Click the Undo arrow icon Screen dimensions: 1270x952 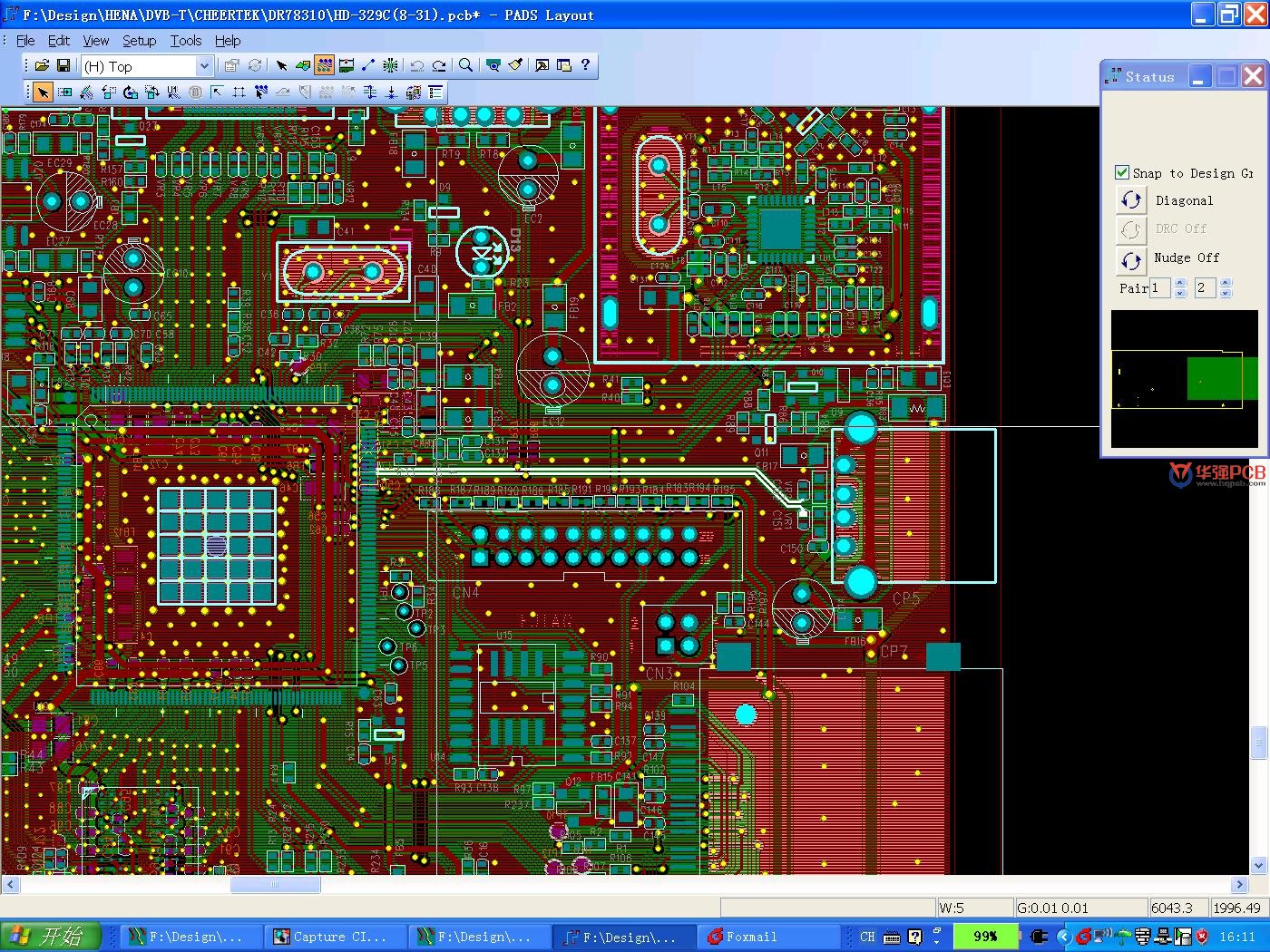[417, 65]
